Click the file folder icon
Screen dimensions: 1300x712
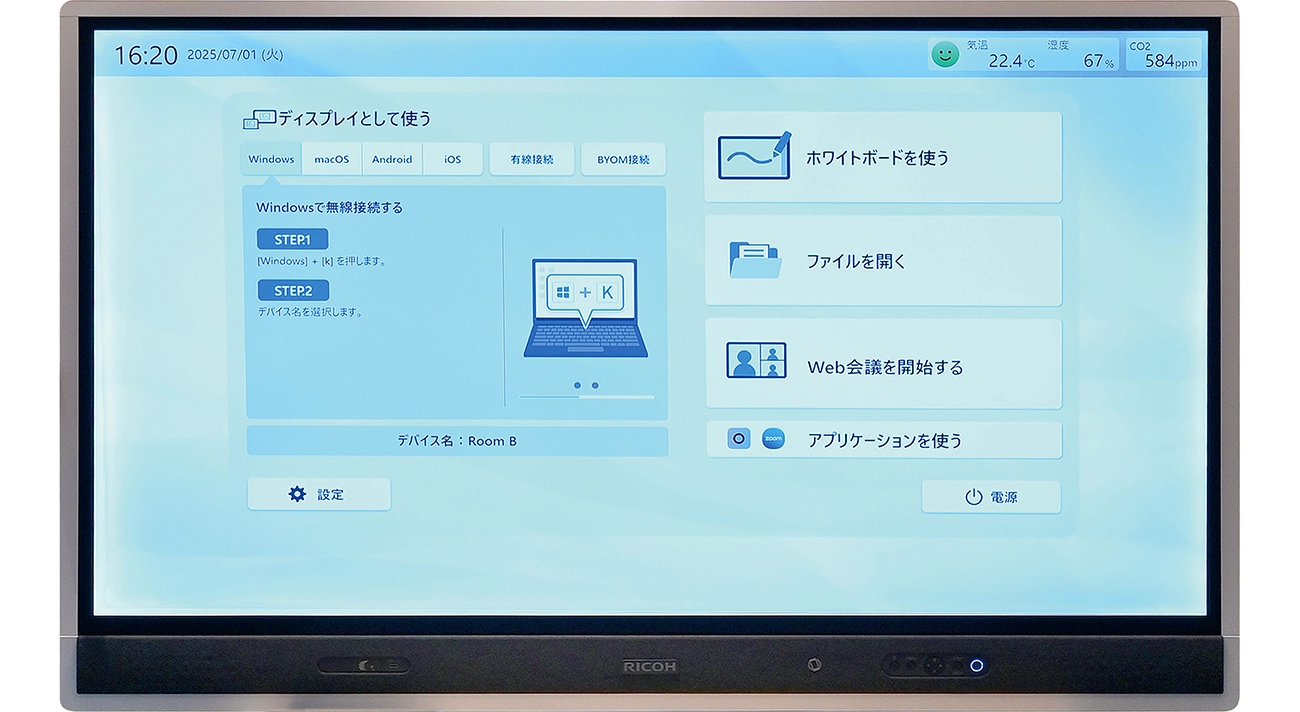click(754, 260)
